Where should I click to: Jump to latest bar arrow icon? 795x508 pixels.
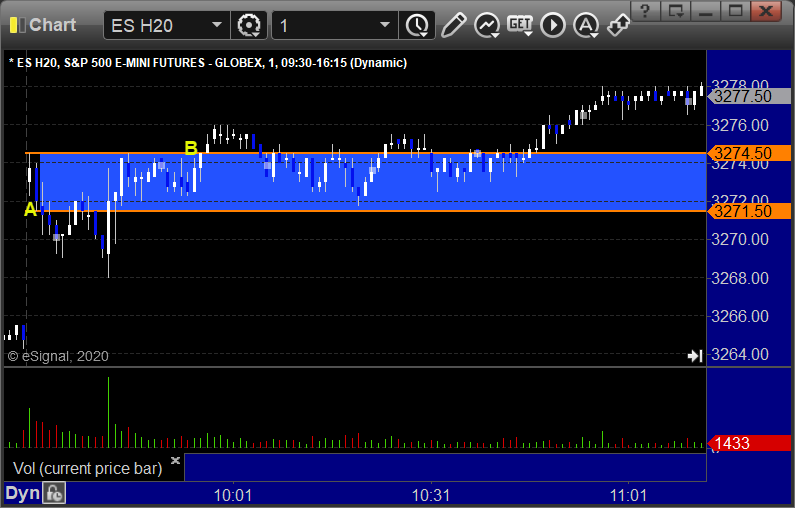pos(695,356)
